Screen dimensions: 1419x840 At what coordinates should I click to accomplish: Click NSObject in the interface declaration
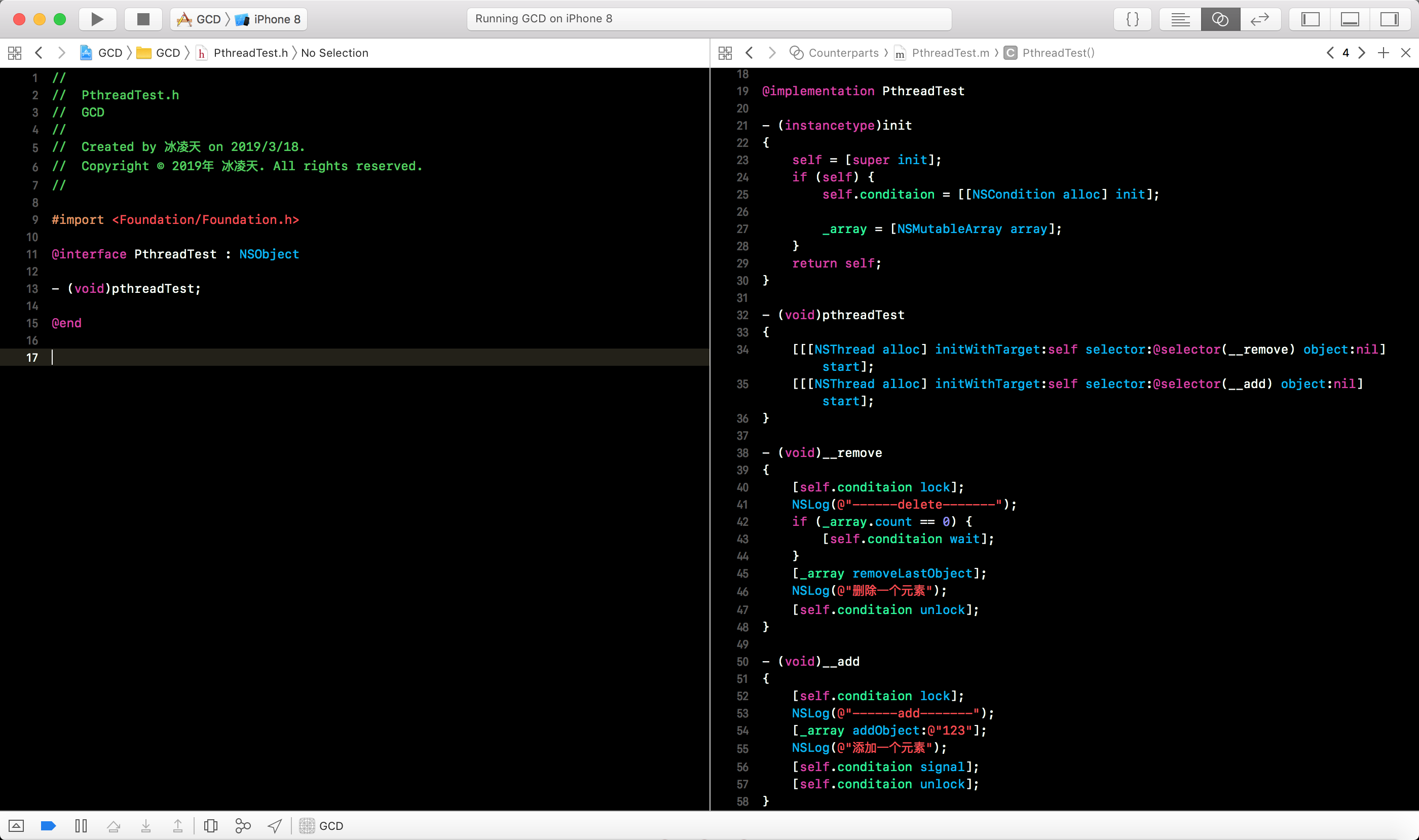click(x=269, y=254)
